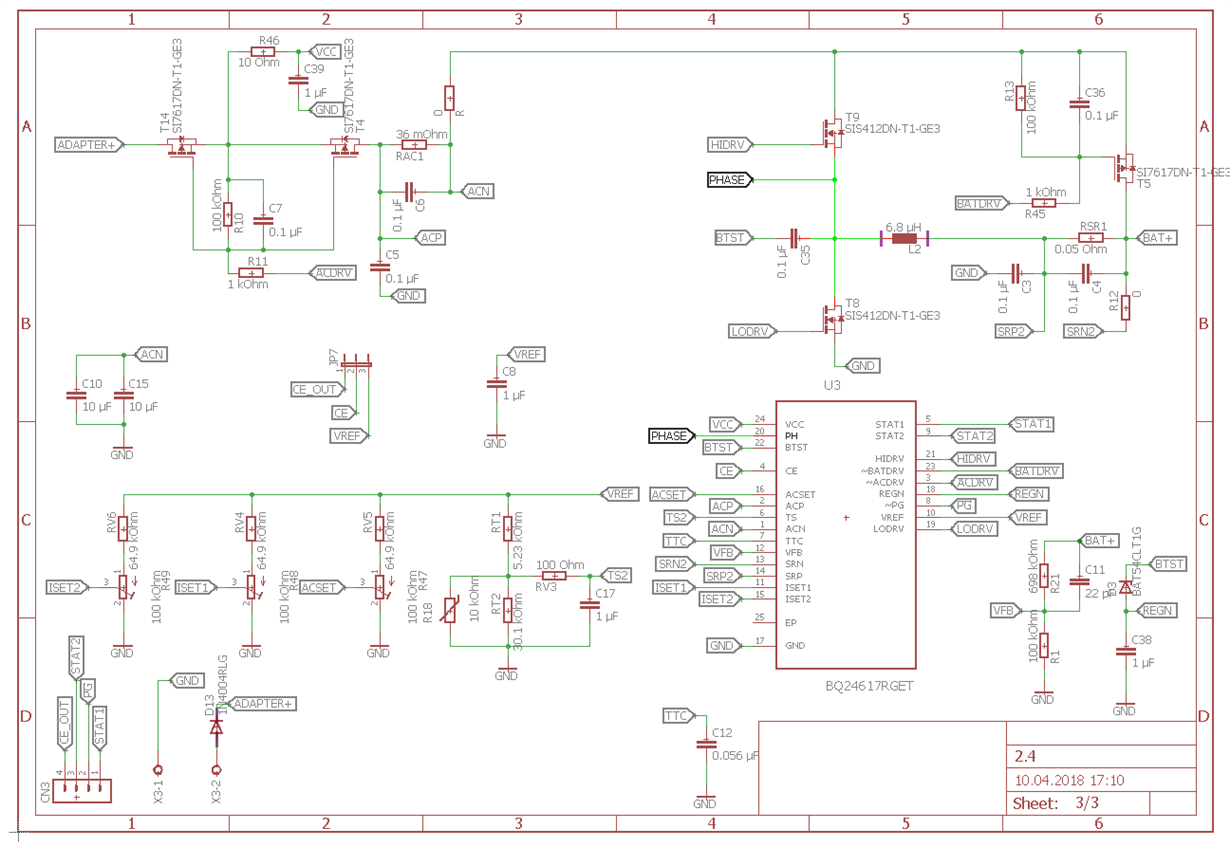This screenshot has width=1230, height=865.
Task: Select the STAT2 label at U3 pin 9
Action: coord(972,436)
